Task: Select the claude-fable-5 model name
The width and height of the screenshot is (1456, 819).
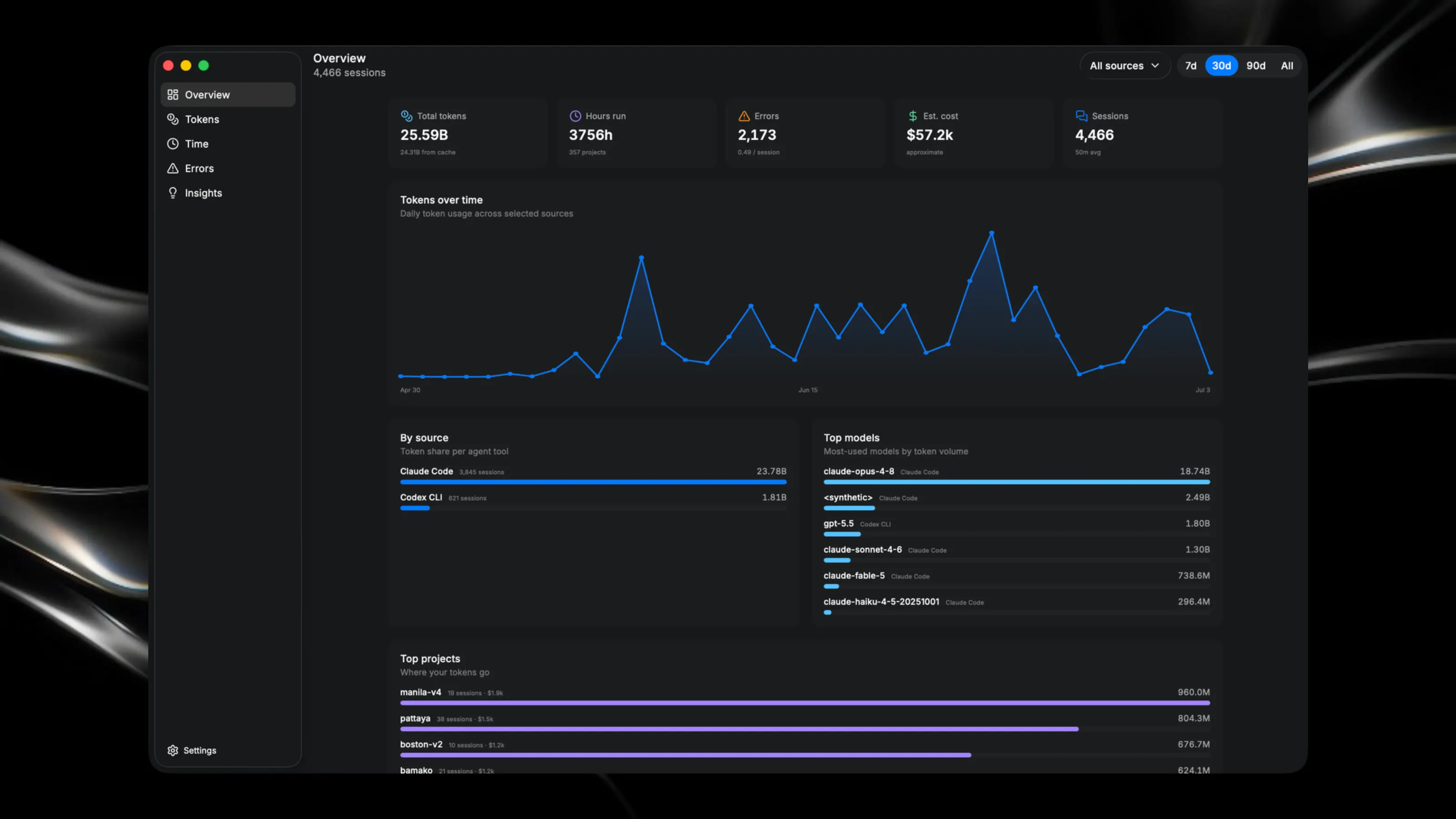Action: [x=854, y=576]
